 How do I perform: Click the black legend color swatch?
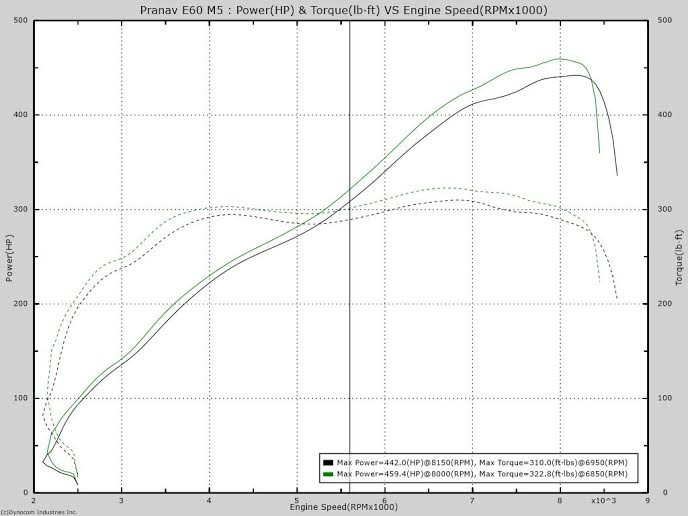328,462
